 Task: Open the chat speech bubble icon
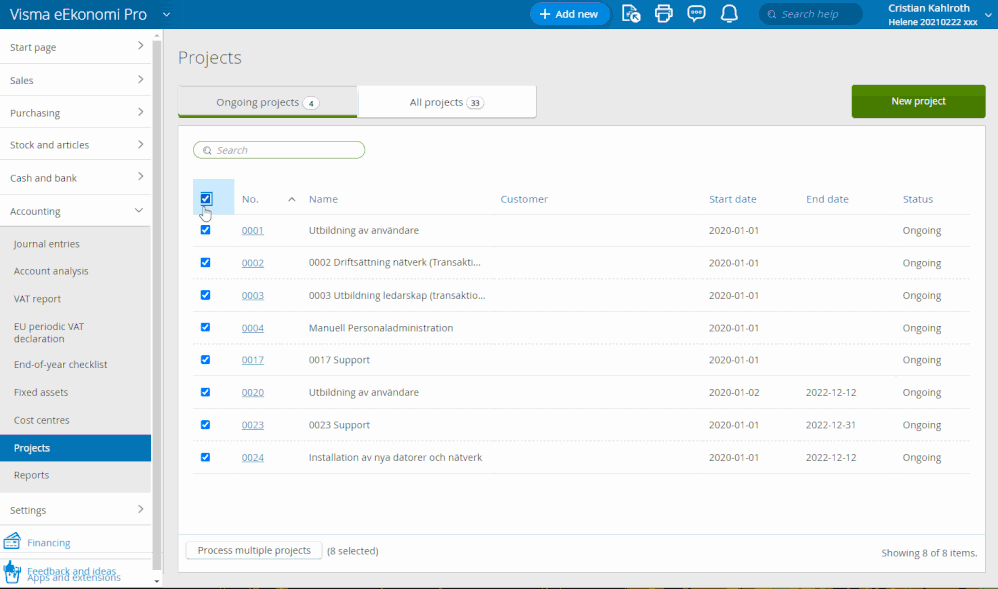pos(696,14)
